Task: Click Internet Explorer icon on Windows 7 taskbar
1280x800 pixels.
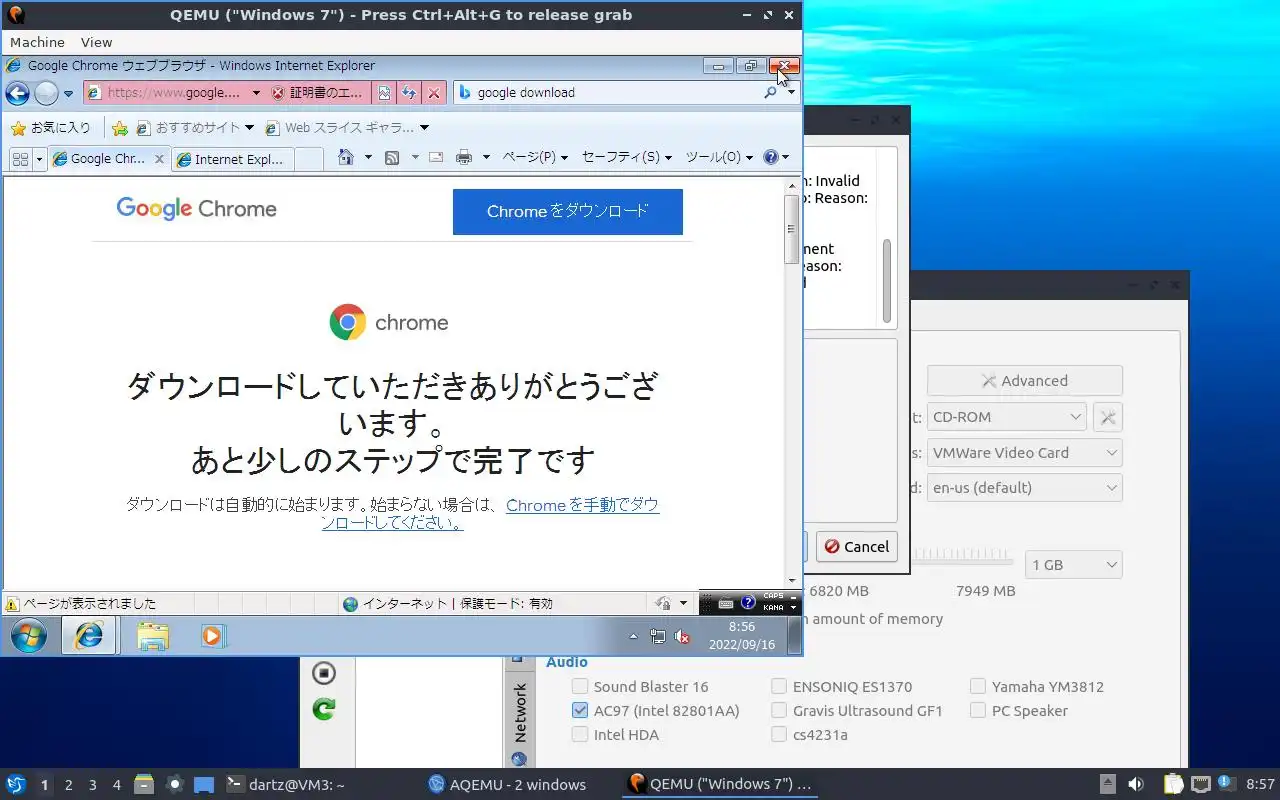Action: click(89, 635)
